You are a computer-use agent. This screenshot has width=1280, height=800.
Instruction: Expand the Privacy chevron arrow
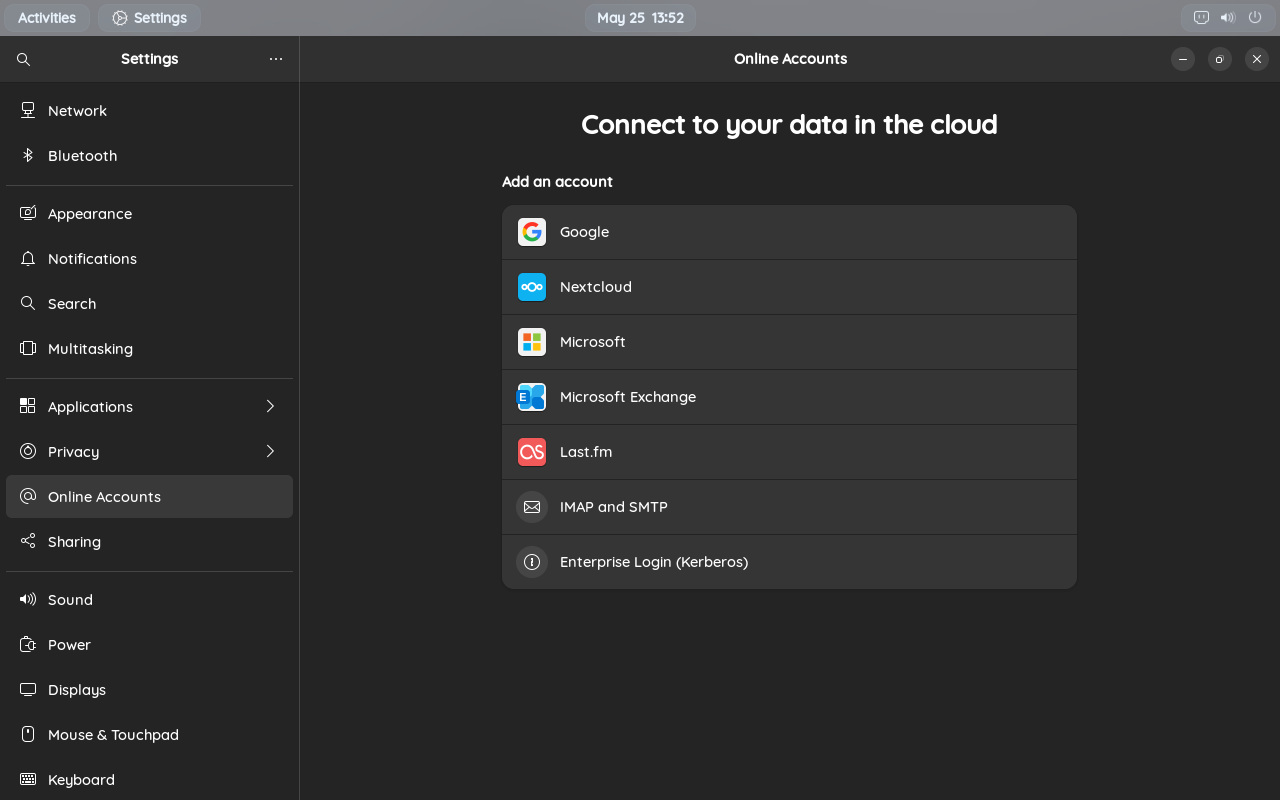pos(270,451)
